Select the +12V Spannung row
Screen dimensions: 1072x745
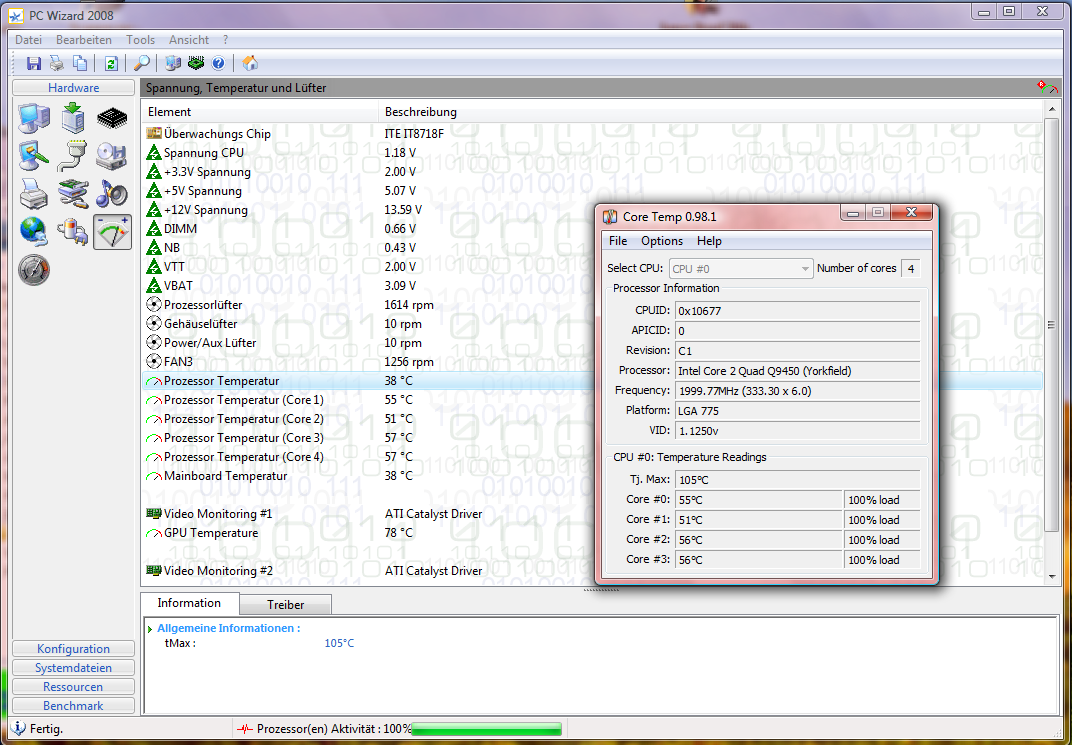(x=592, y=210)
